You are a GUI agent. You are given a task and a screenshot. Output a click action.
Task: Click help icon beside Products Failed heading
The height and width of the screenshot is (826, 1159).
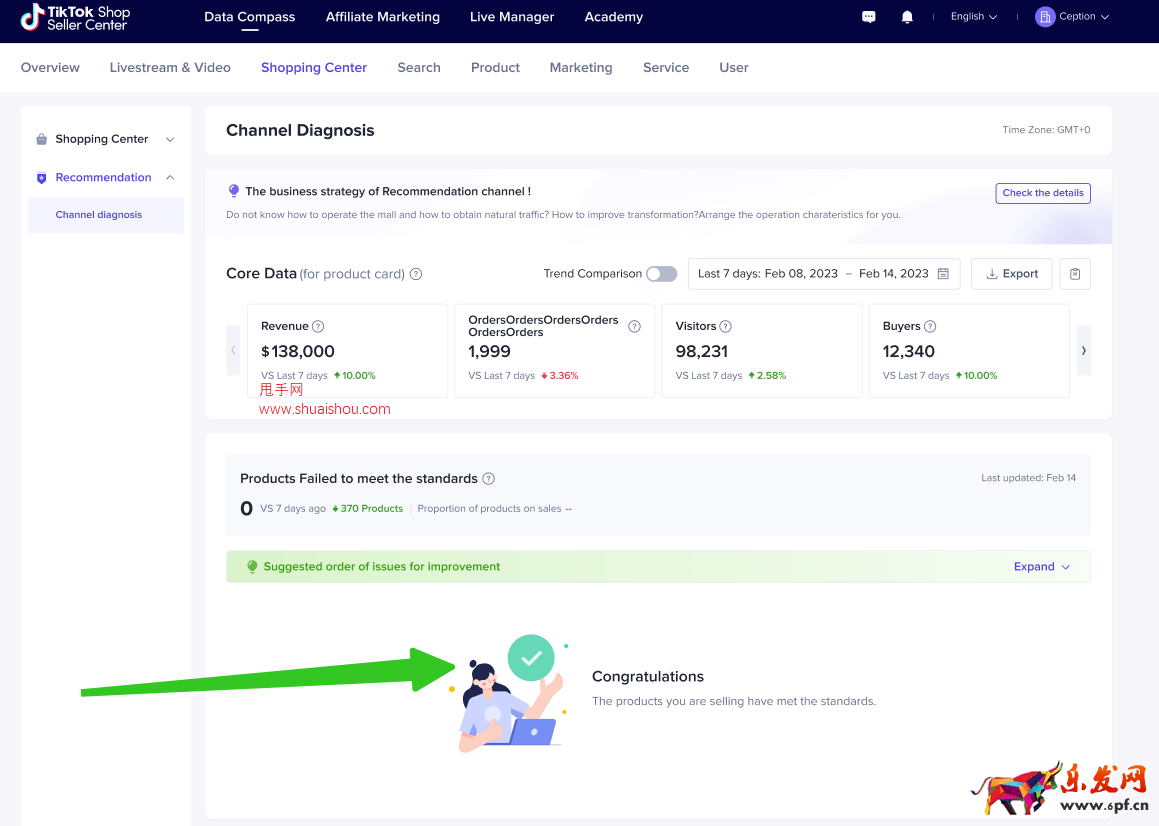(x=488, y=479)
